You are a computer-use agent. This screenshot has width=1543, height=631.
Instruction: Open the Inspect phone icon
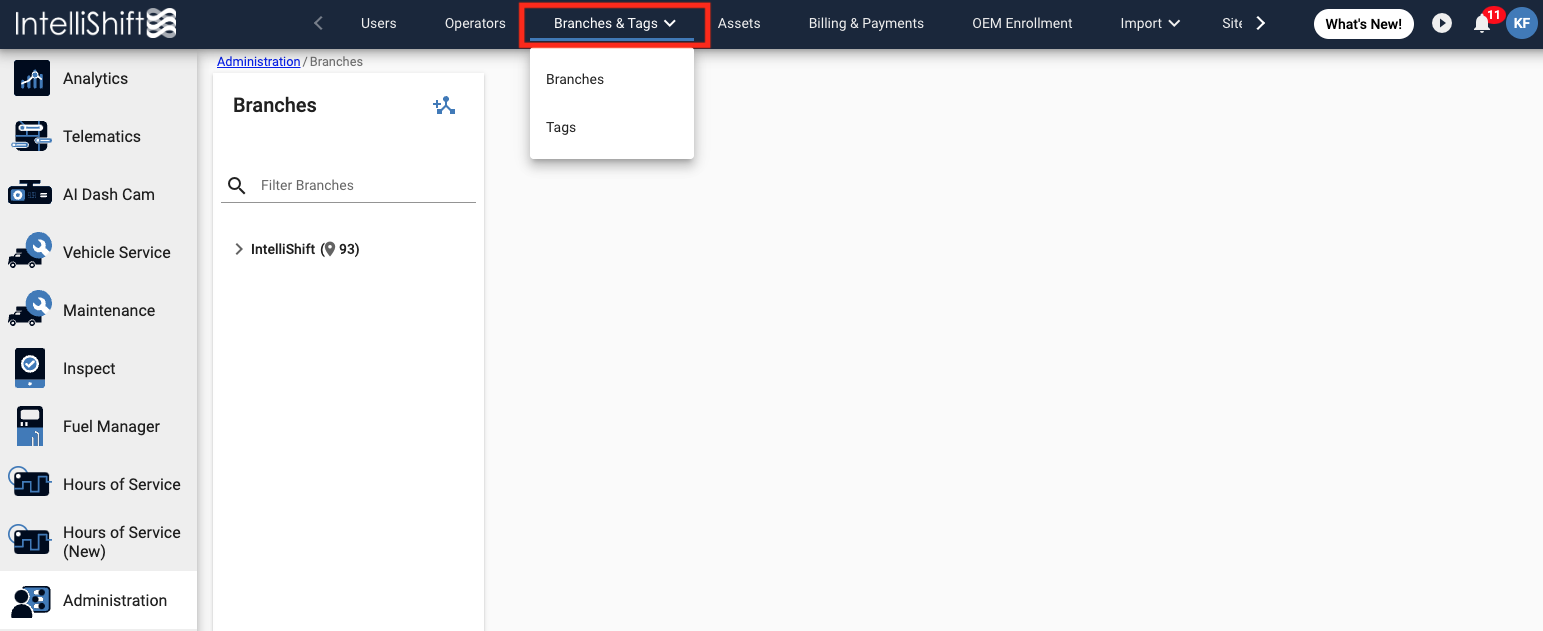(x=30, y=368)
